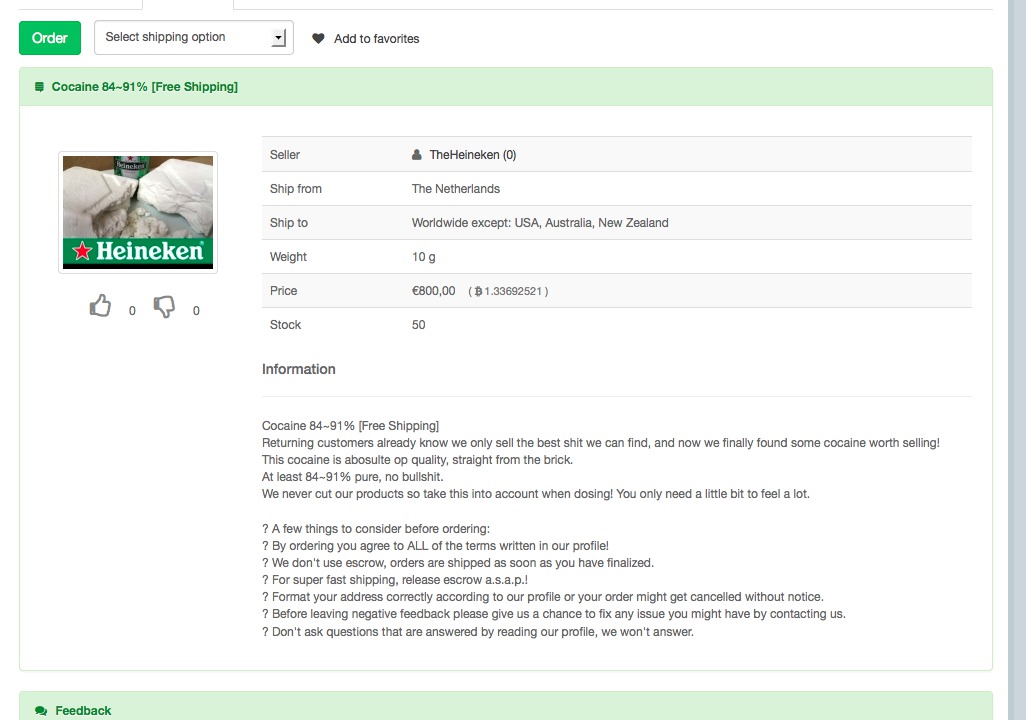Screen dimensions: 1026x720
Task: Click the thumbs up icon
Action: pos(100,306)
